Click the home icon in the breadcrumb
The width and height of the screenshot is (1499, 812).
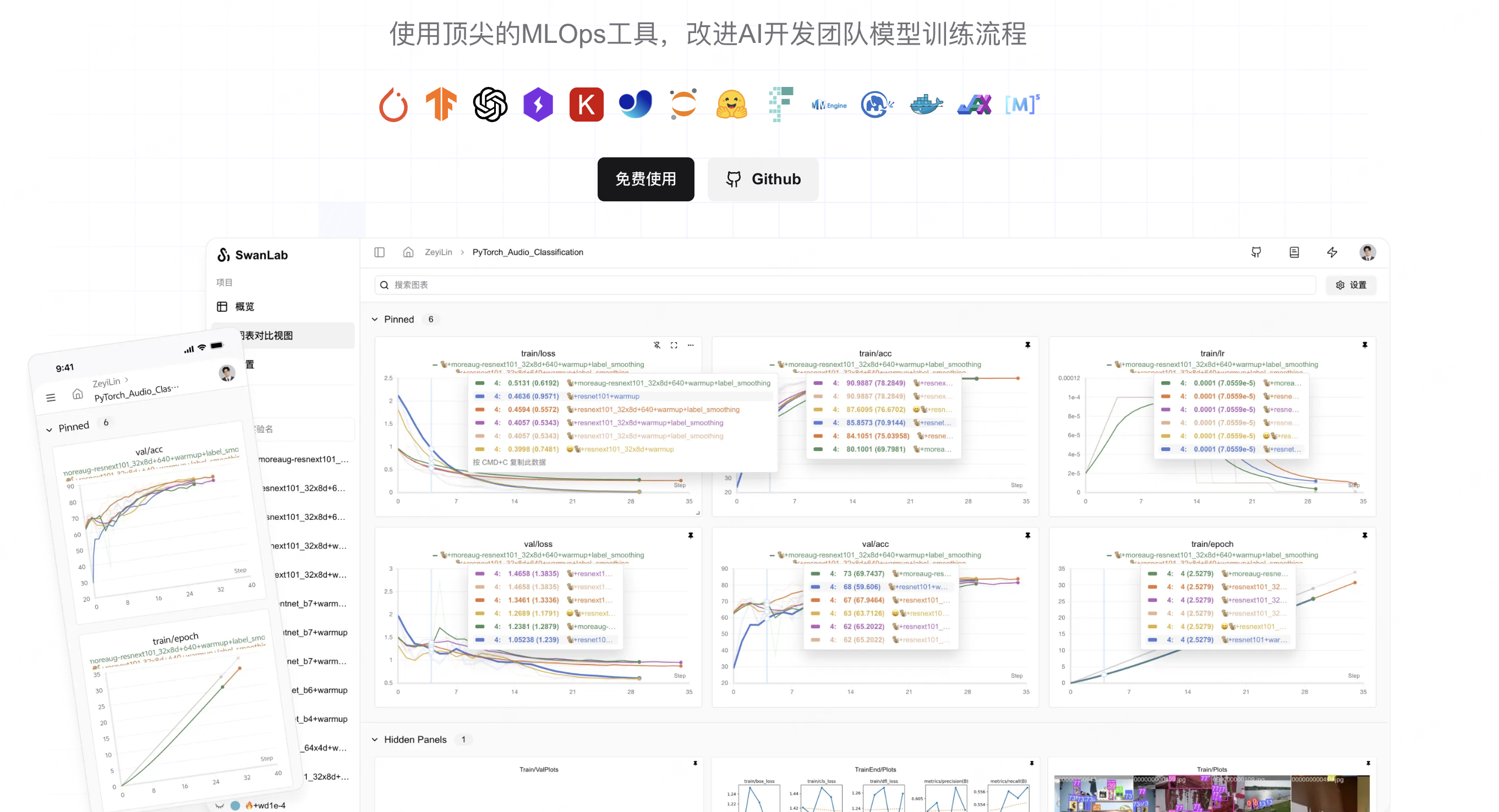click(408, 252)
